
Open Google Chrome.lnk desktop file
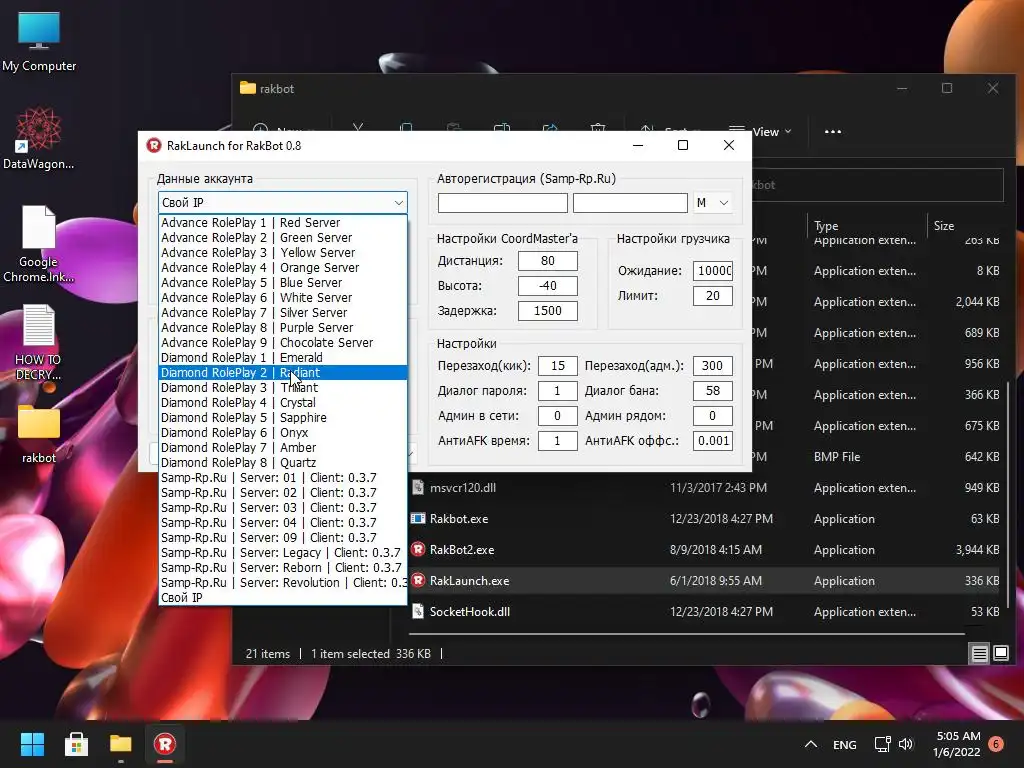39,243
